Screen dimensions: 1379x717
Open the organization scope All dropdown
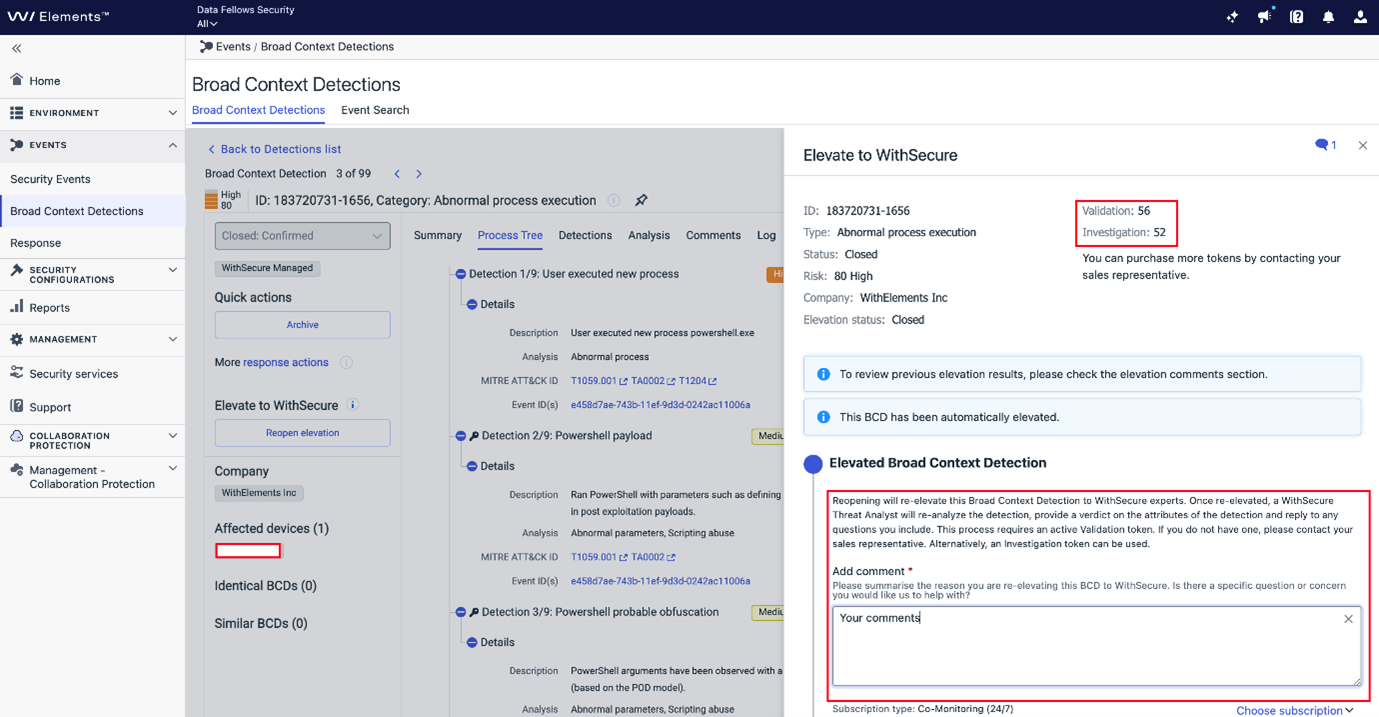(x=206, y=23)
